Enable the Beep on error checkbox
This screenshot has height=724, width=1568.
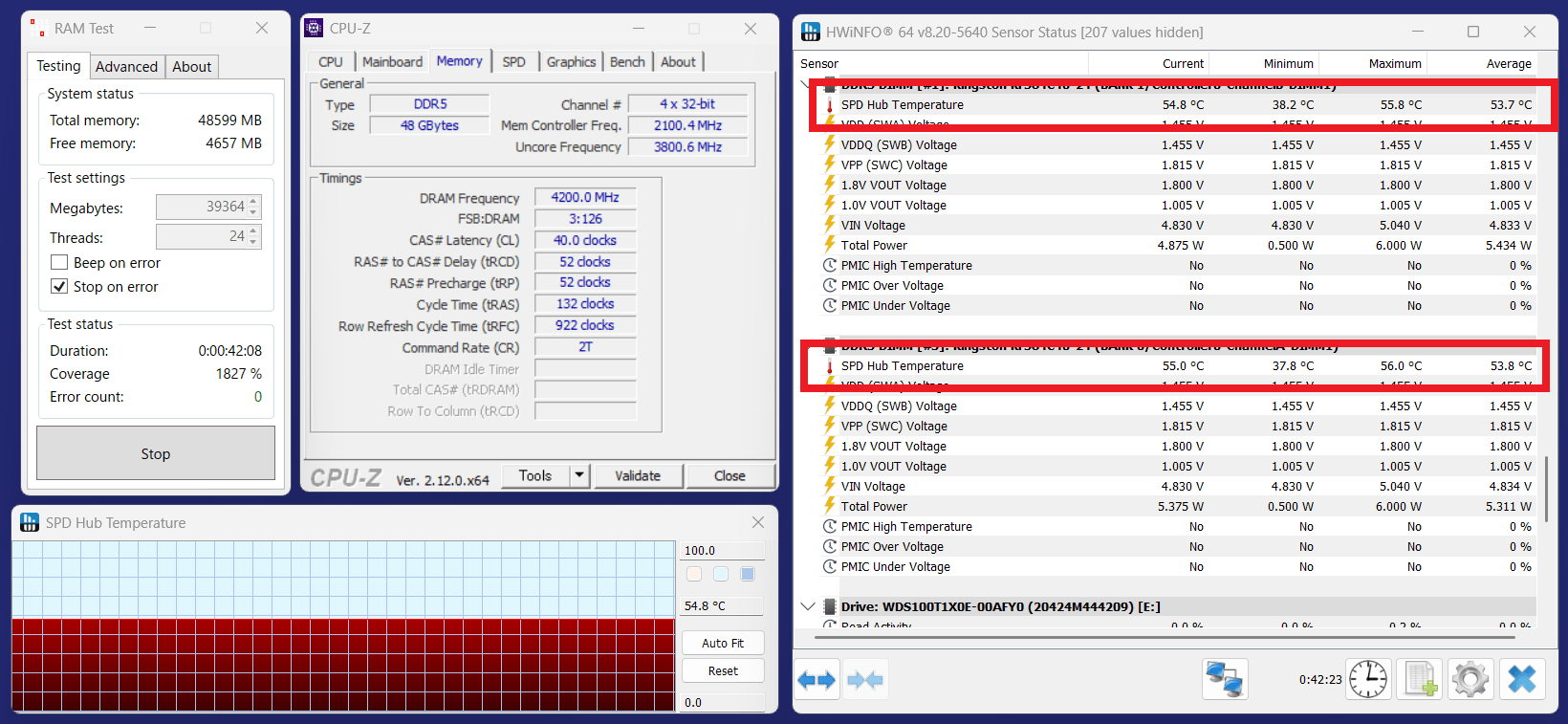[59, 263]
